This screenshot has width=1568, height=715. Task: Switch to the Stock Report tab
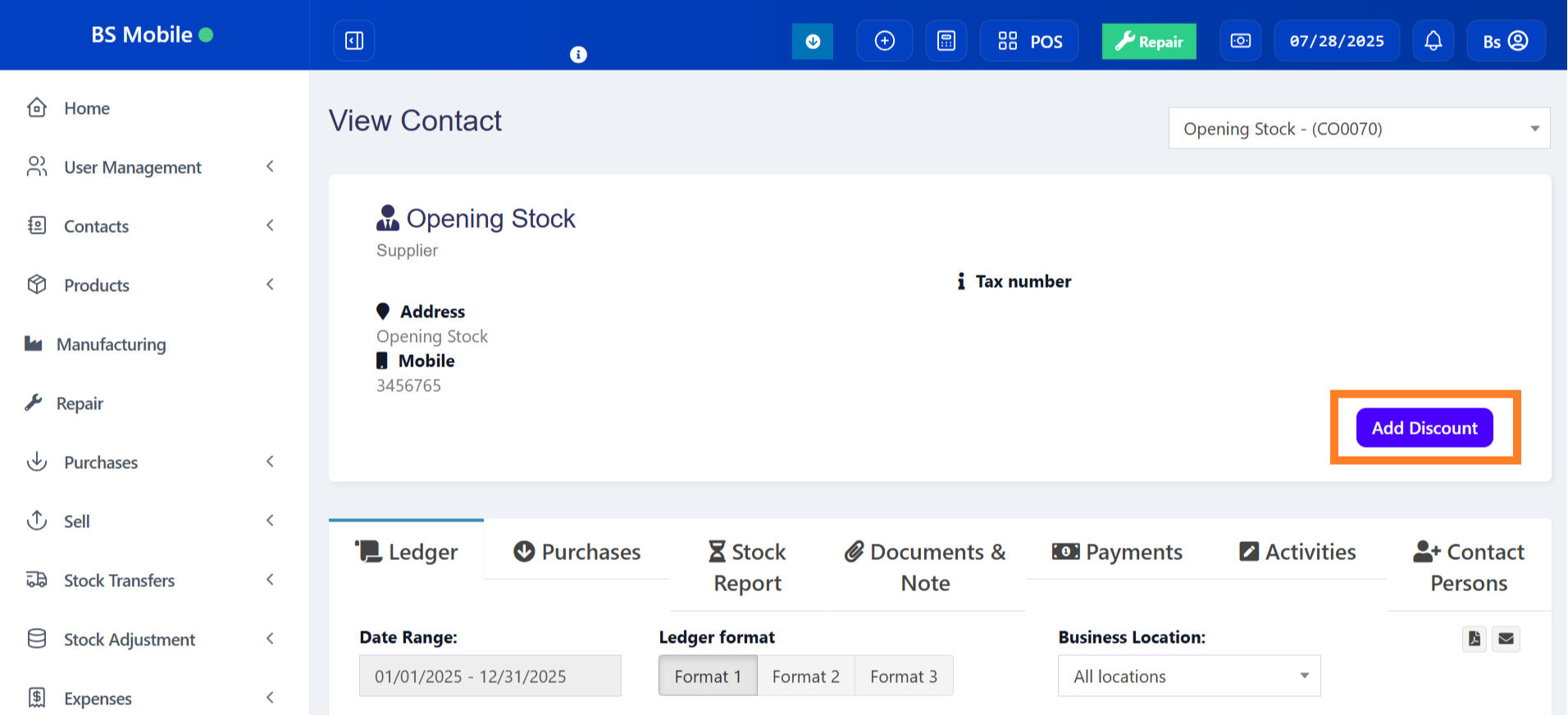click(747, 567)
